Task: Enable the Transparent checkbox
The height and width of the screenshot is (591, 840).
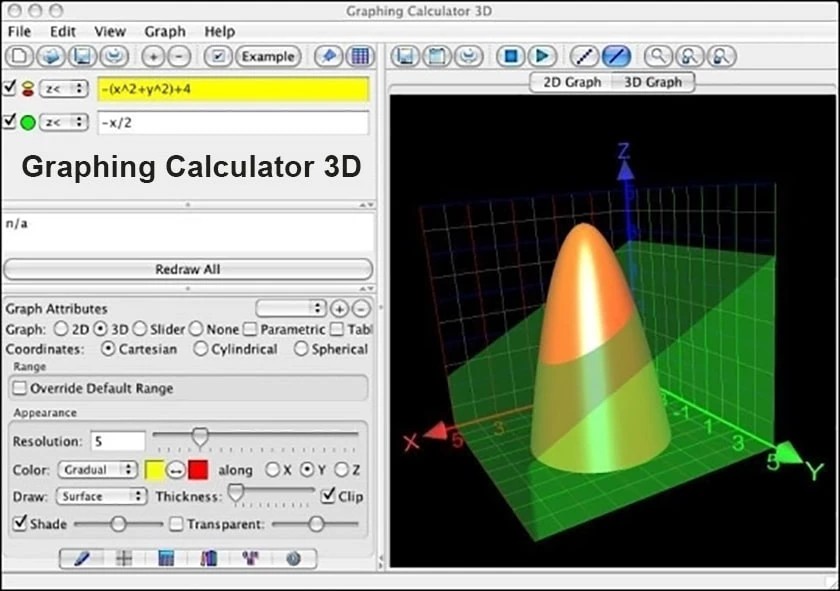Action: 176,524
